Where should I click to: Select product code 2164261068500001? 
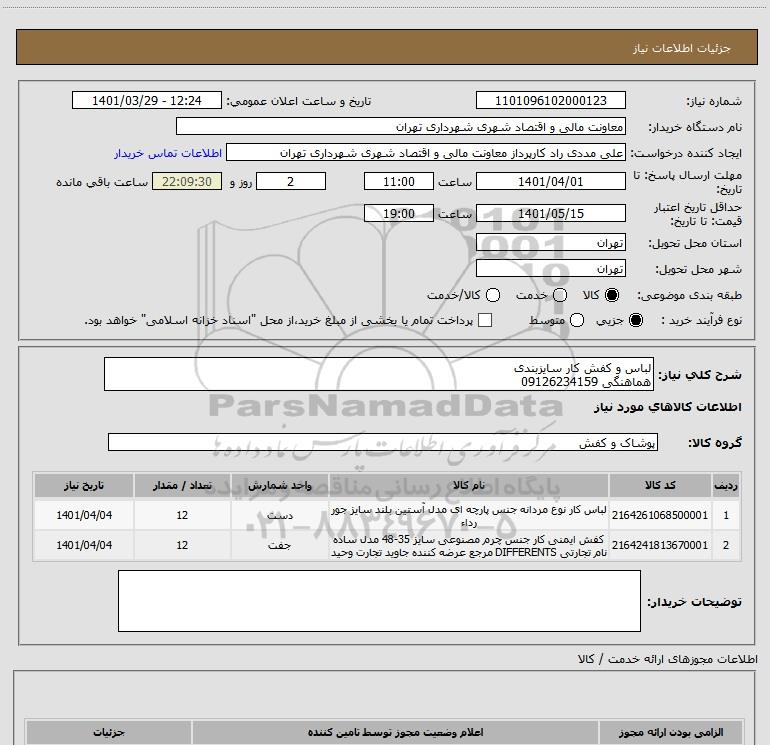[660, 515]
